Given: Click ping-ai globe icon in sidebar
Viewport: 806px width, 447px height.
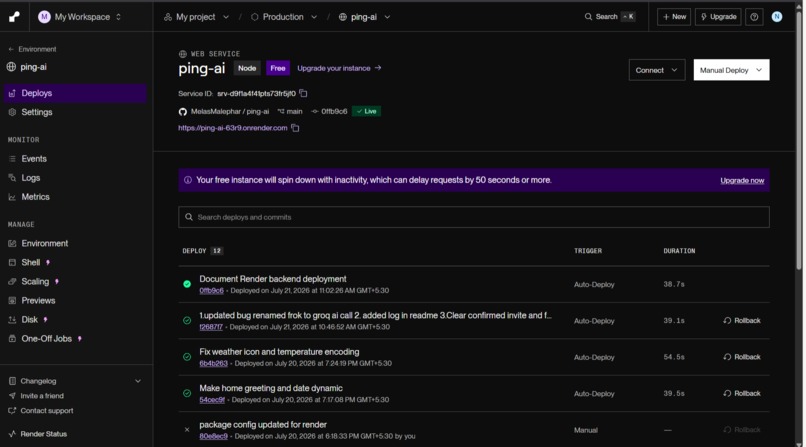Looking at the screenshot, I should click(11, 67).
